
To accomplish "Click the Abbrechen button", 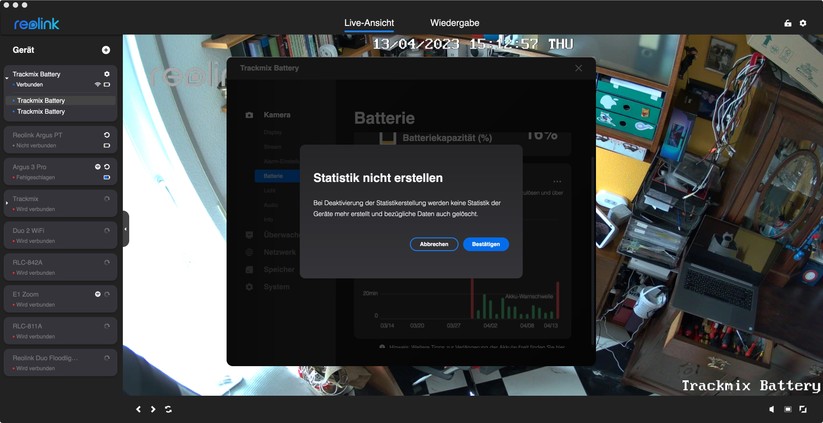I will [434, 244].
